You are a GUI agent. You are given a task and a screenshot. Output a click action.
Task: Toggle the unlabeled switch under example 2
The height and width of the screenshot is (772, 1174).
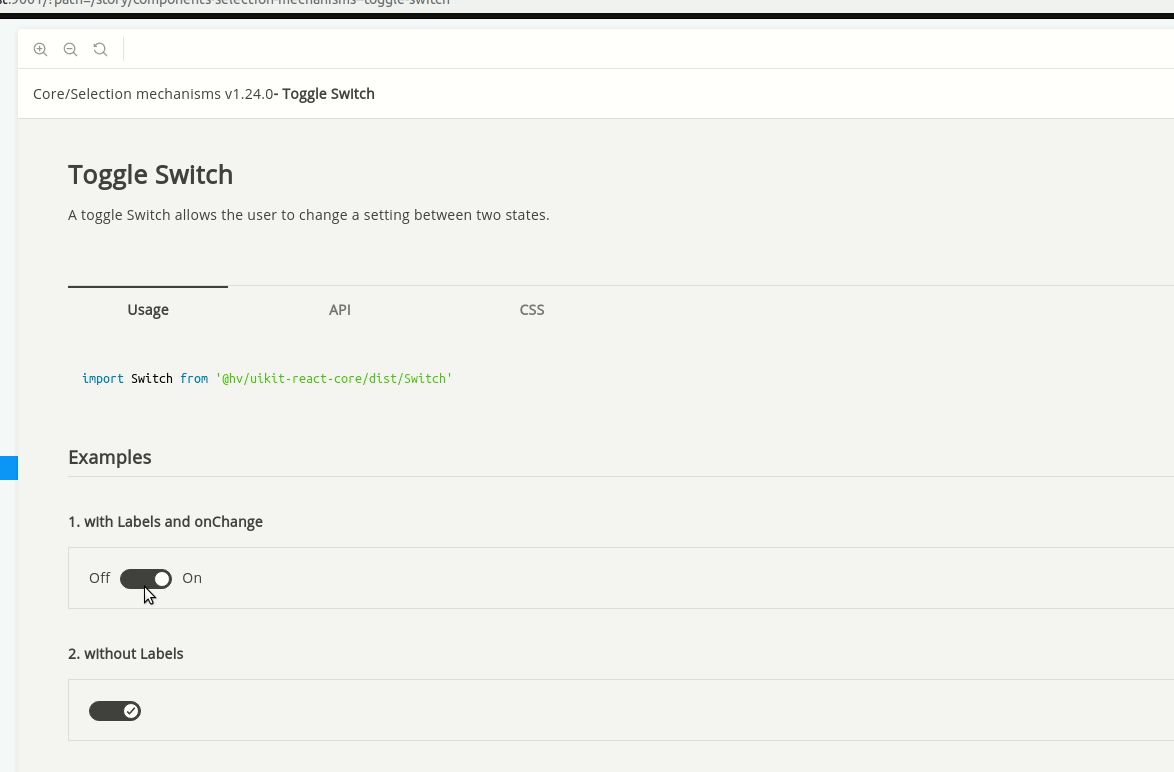115,710
